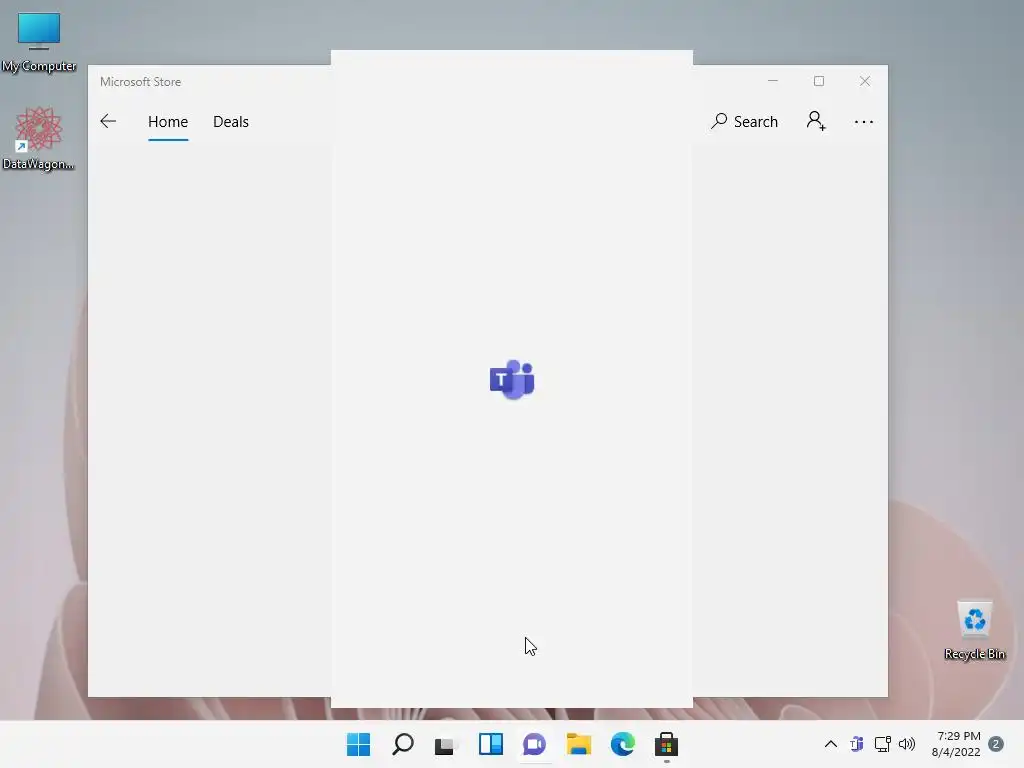
Task: Go back using Microsoft Store back arrow
Action: pyautogui.click(x=108, y=121)
